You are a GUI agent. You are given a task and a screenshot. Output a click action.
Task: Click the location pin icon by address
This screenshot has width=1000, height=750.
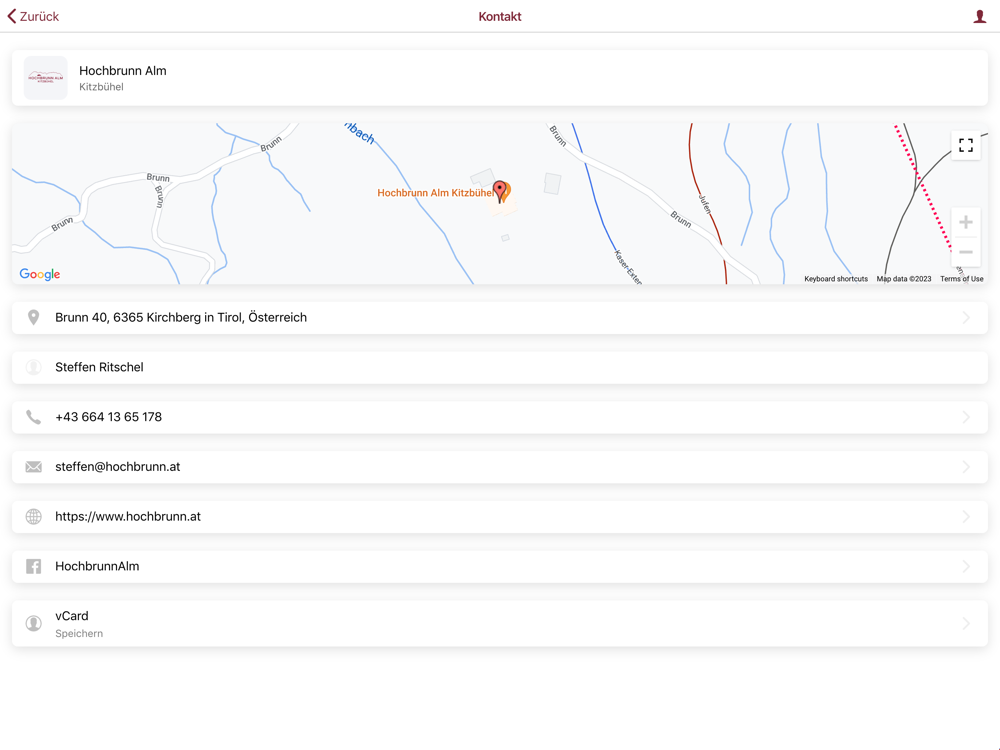coord(33,318)
